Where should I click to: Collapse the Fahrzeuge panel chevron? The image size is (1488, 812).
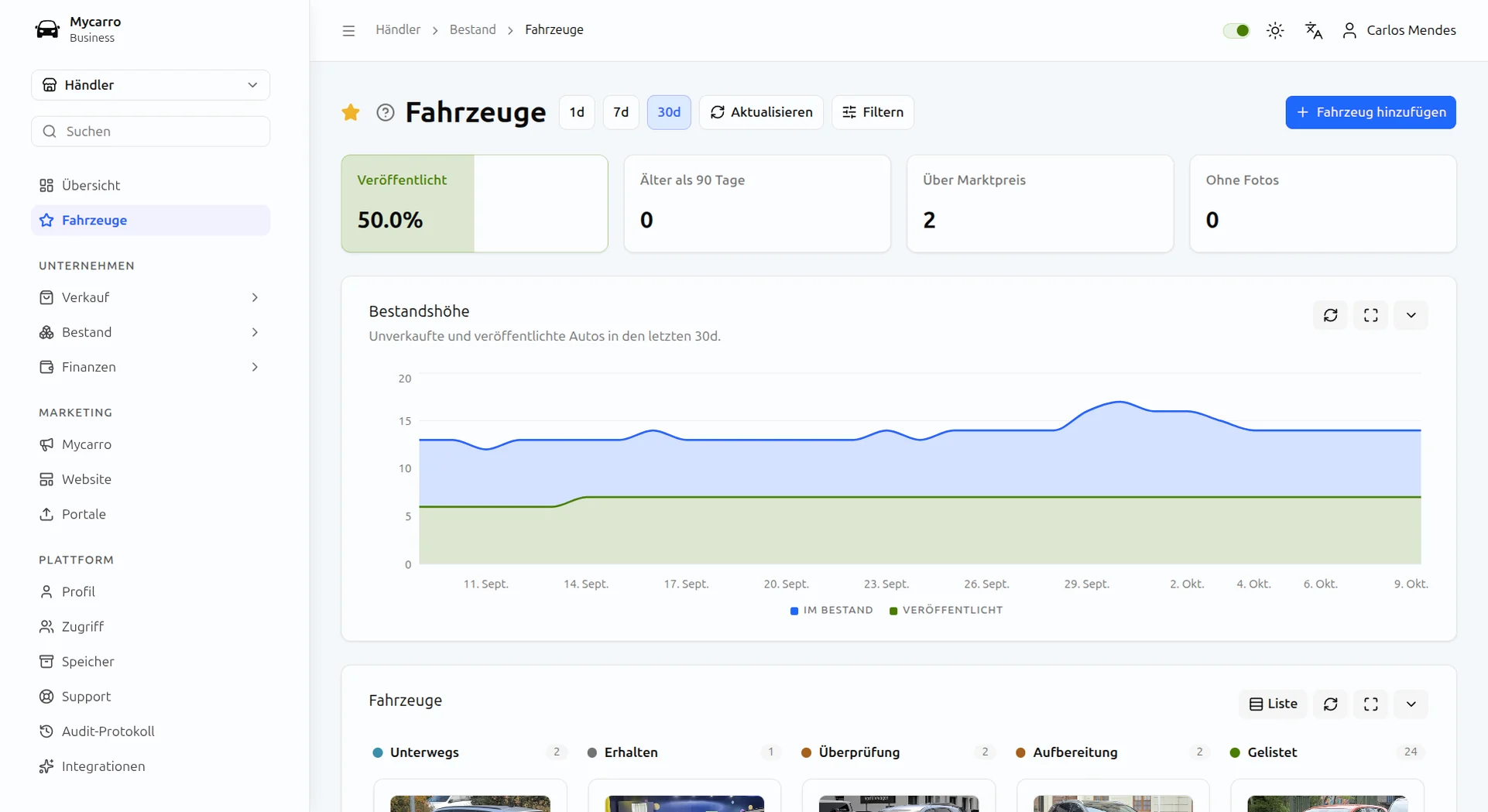[1411, 704]
